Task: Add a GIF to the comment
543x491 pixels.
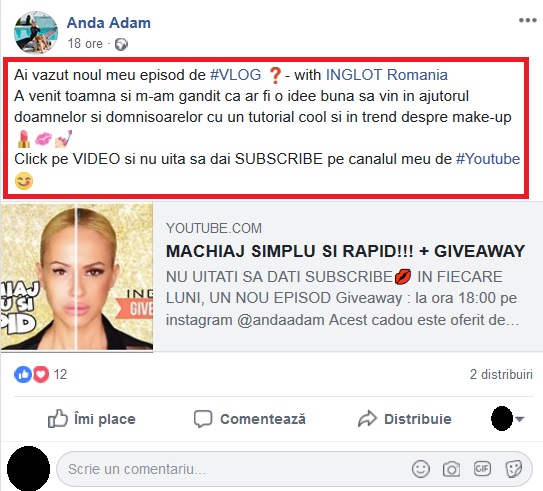Action: click(x=482, y=469)
